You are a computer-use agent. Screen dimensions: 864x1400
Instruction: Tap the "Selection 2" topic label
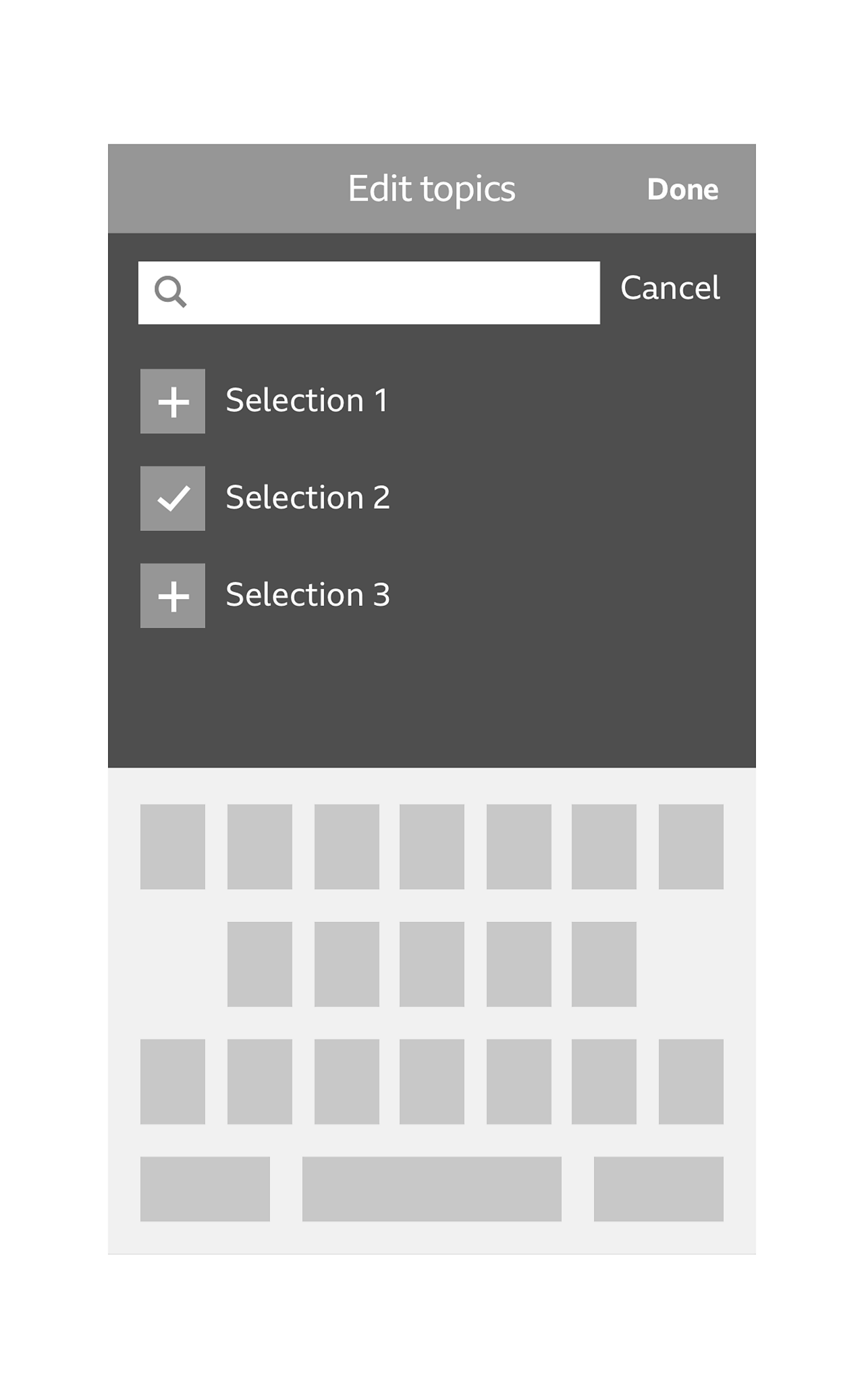tap(308, 498)
